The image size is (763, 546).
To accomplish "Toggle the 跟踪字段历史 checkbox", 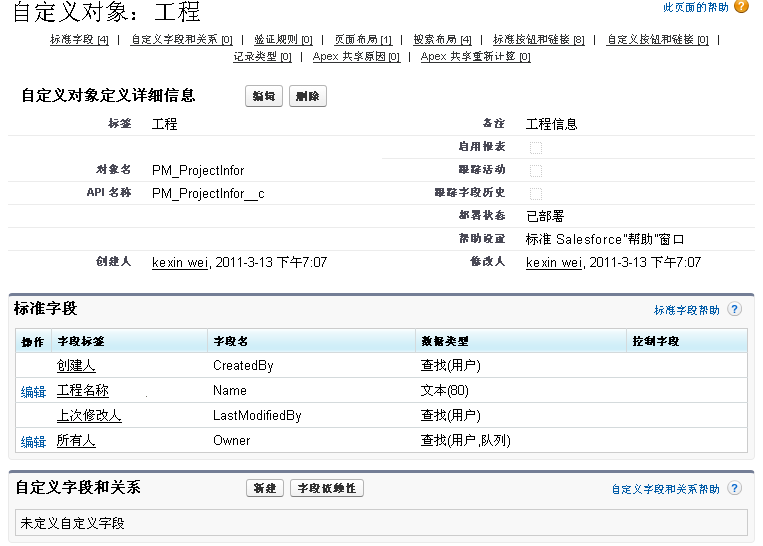I will [535, 194].
